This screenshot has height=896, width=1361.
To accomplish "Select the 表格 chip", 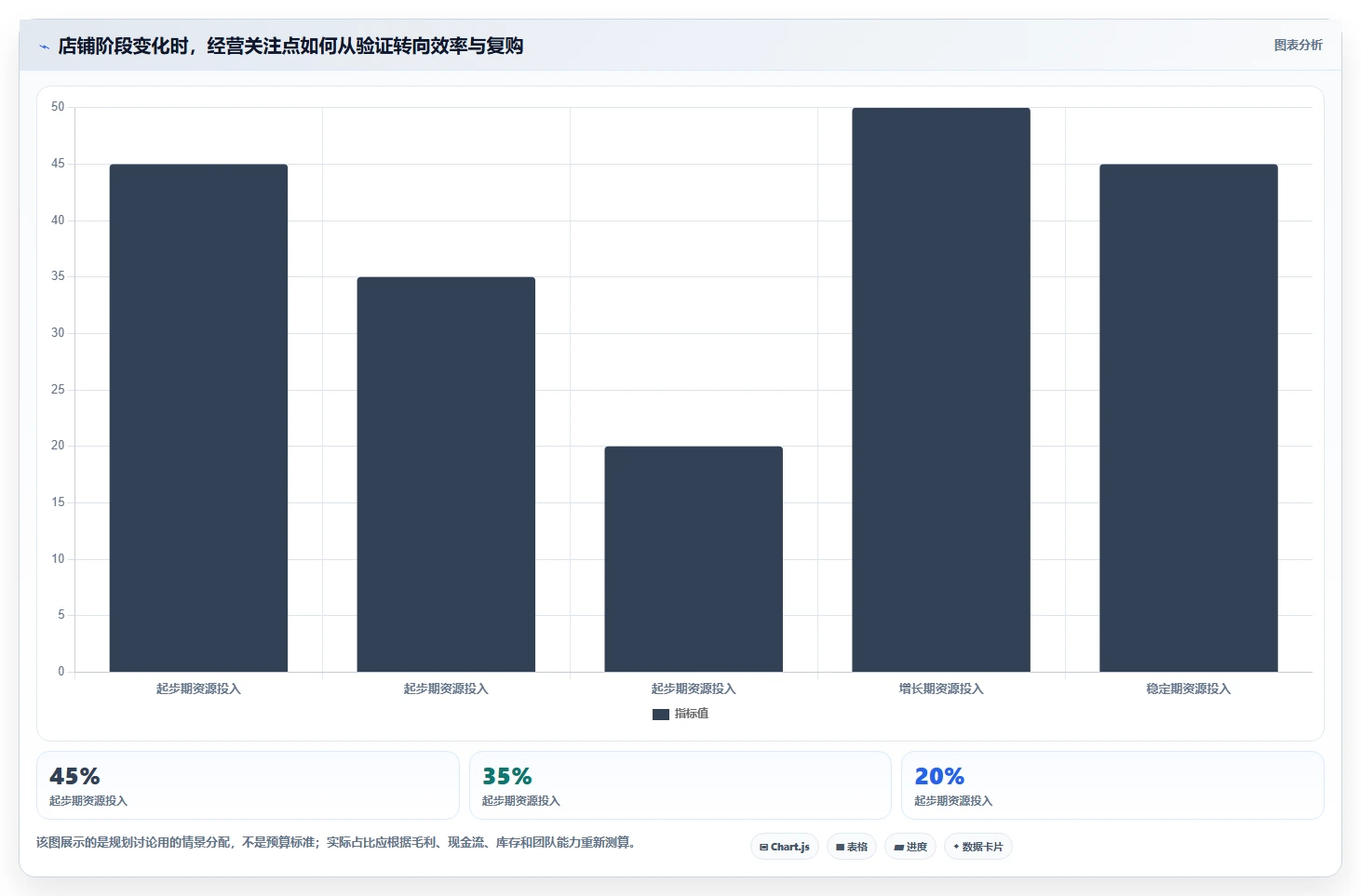I will (852, 847).
